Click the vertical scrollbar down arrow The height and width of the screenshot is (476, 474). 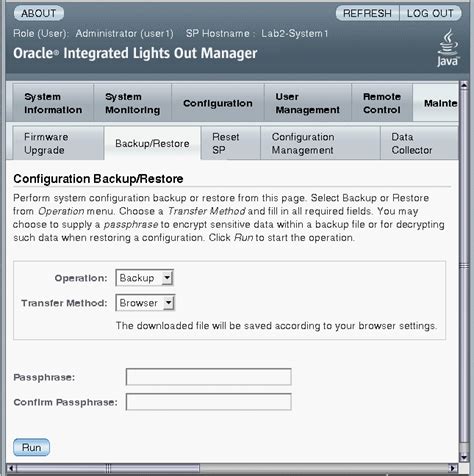464,457
